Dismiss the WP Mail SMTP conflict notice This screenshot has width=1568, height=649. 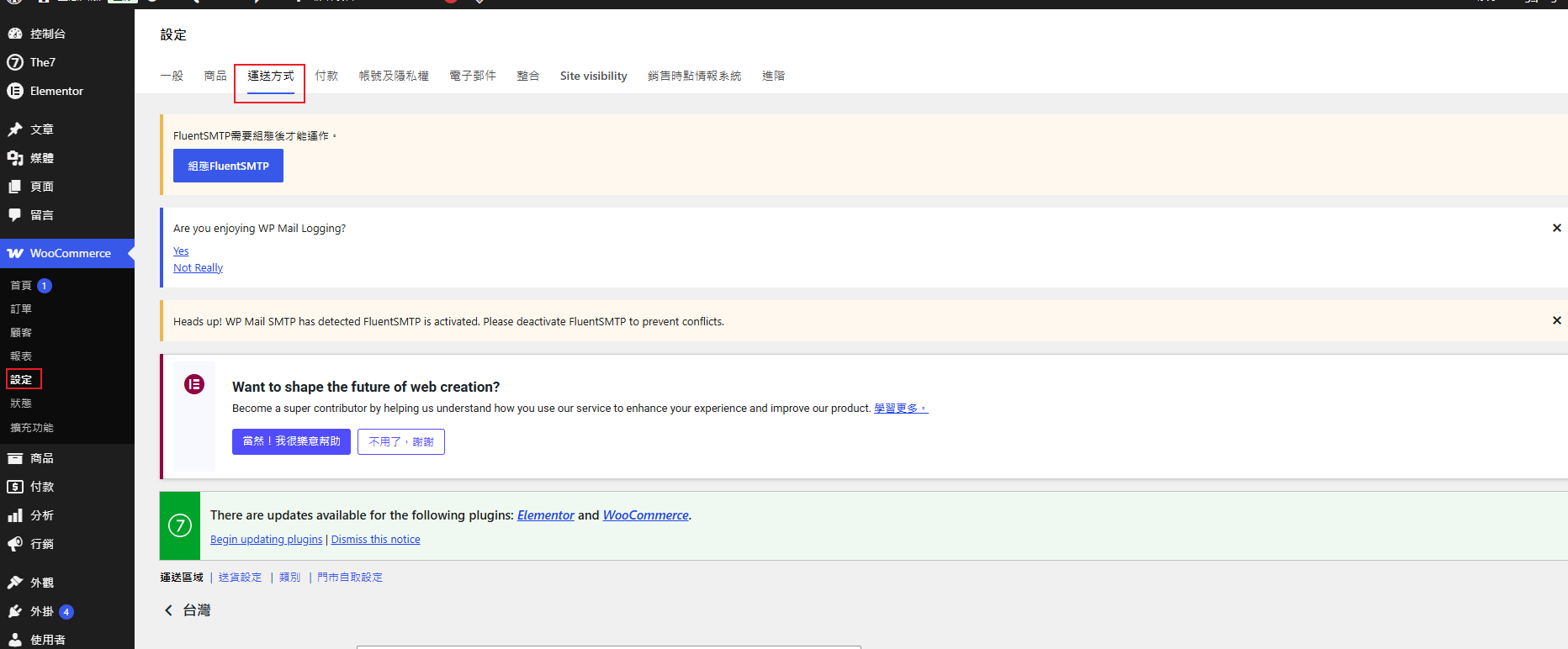(1556, 320)
